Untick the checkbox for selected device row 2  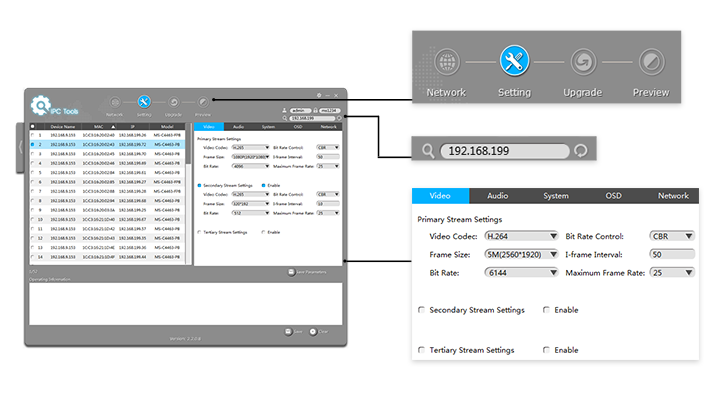(32, 144)
